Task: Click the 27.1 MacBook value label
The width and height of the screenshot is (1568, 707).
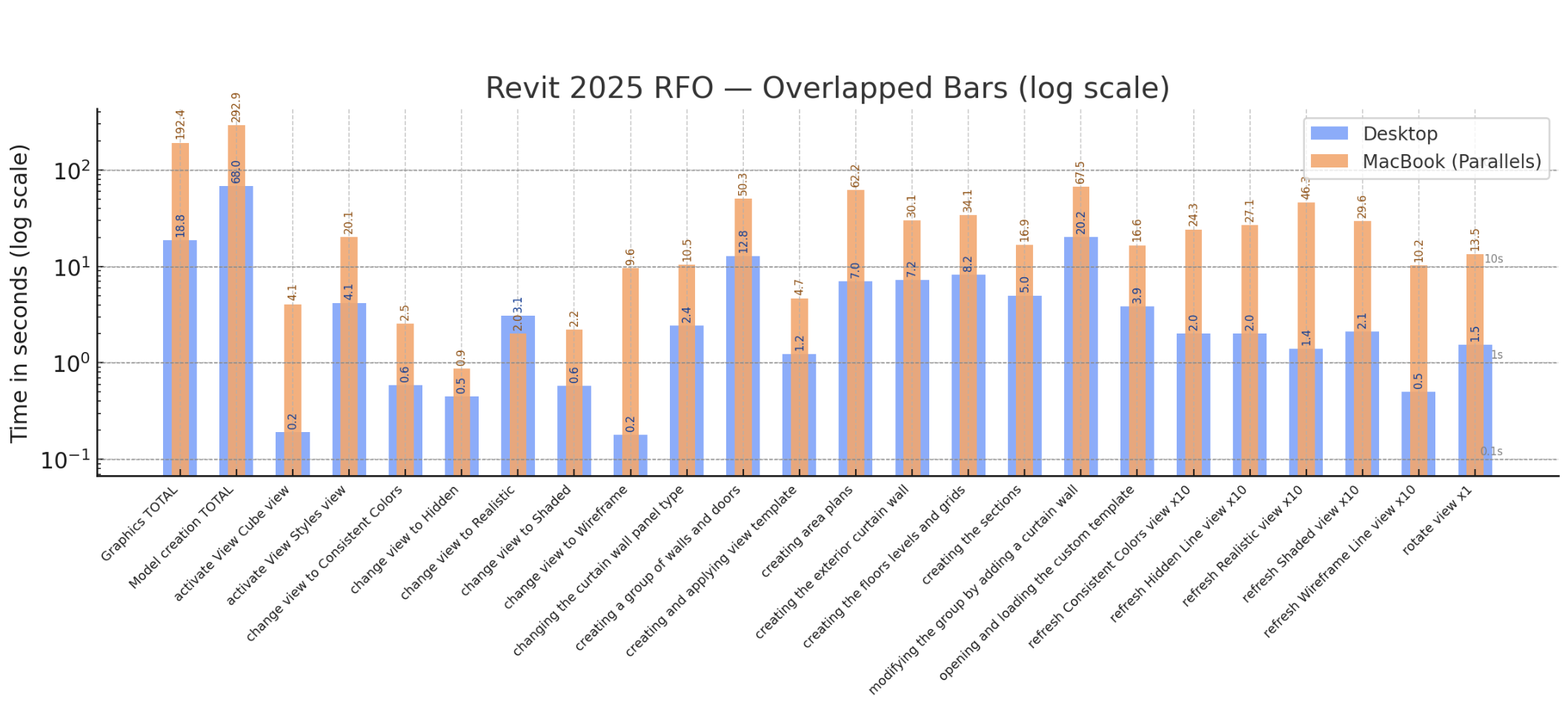Action: pyautogui.click(x=1250, y=211)
